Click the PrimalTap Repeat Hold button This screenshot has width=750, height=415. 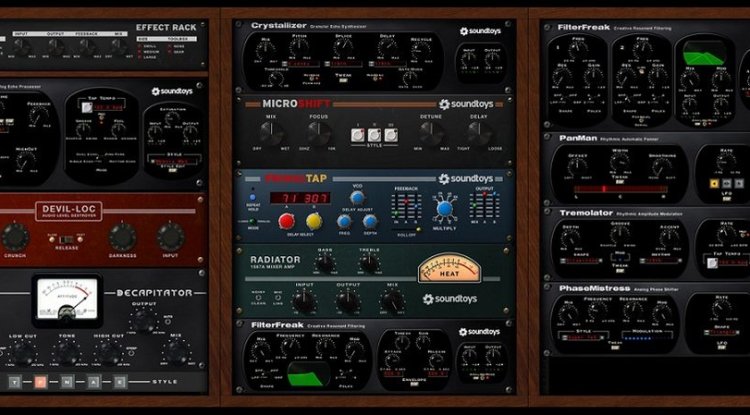click(x=253, y=197)
